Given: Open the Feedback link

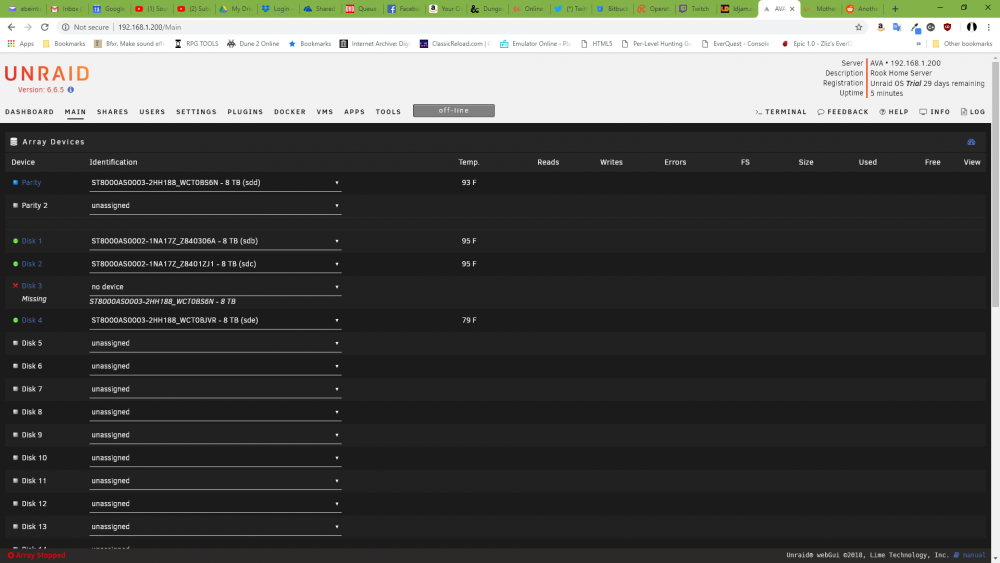Looking at the screenshot, I should pyautogui.click(x=842, y=112).
